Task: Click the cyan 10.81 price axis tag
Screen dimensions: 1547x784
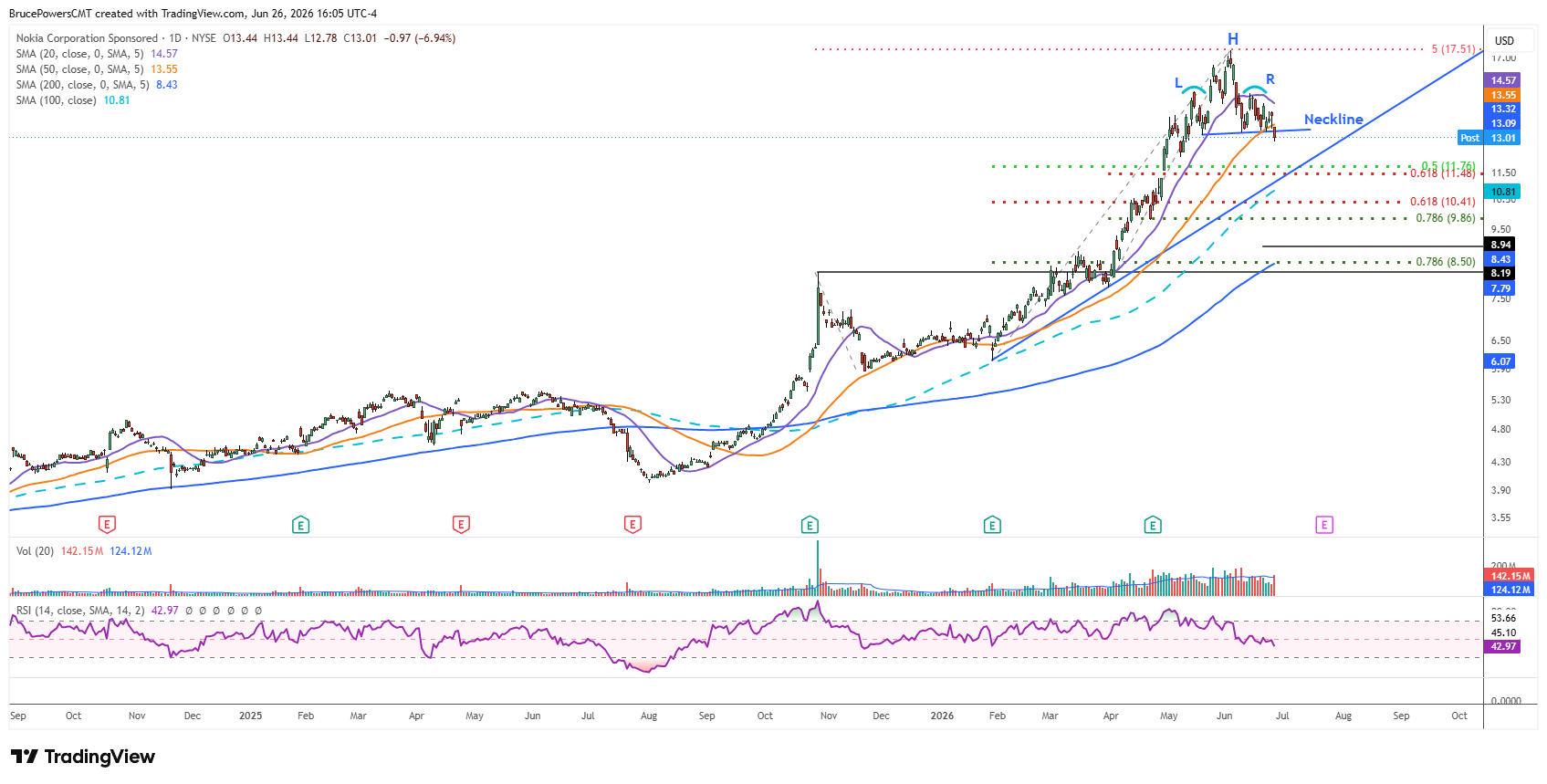Action: click(1503, 192)
